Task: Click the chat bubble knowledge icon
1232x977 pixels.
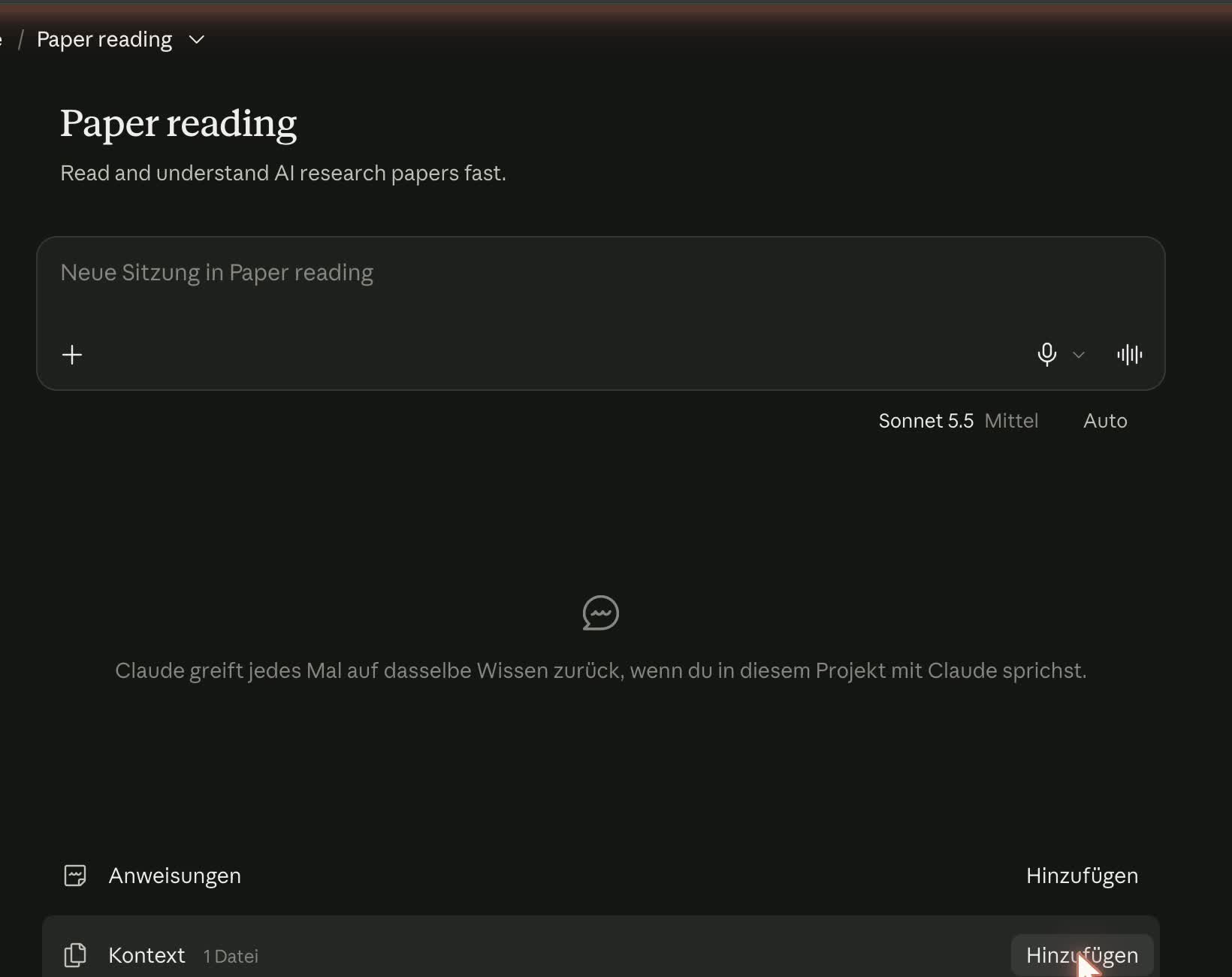Action: pyautogui.click(x=600, y=613)
